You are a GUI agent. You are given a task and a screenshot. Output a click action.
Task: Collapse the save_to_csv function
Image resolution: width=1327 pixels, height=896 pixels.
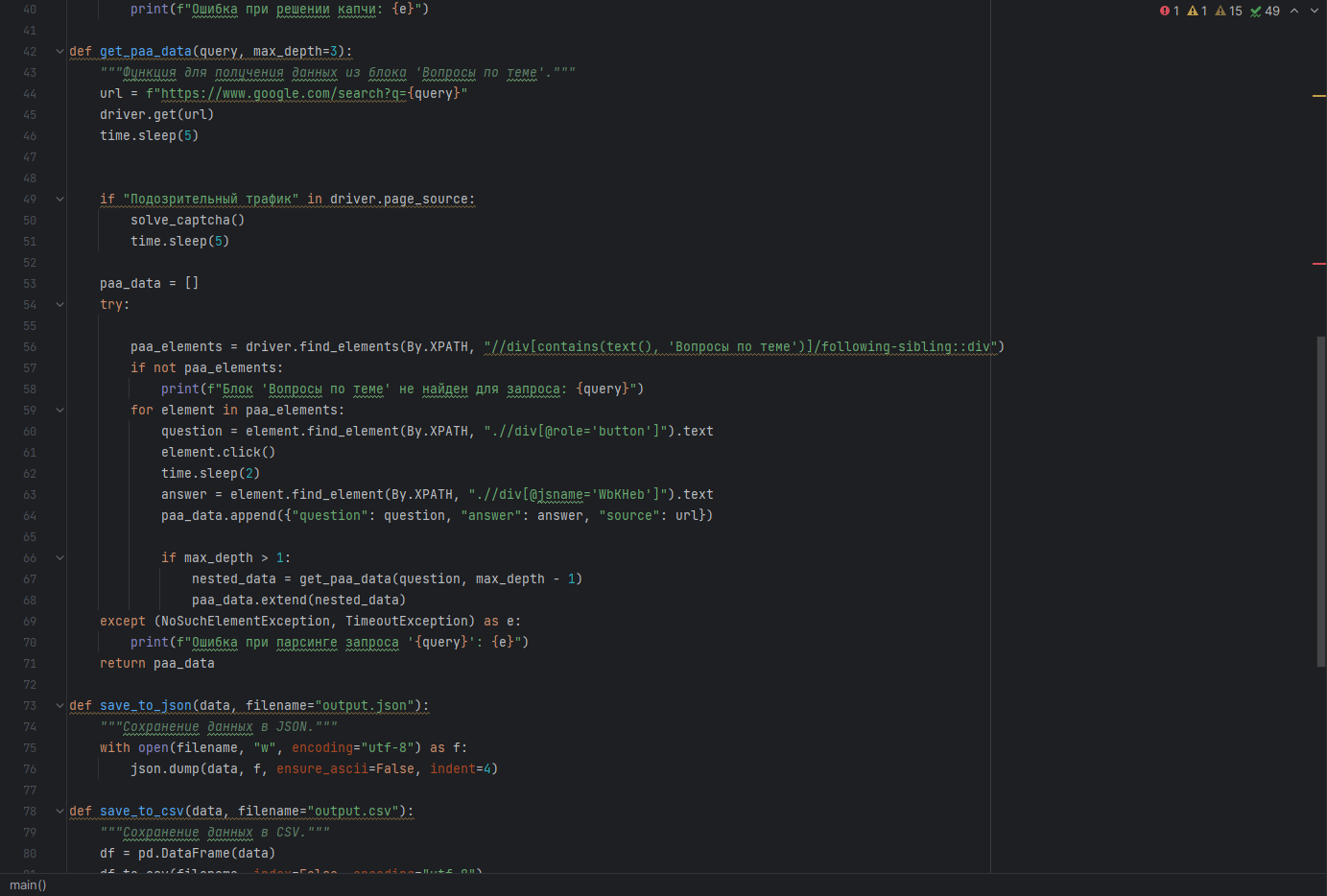point(59,812)
